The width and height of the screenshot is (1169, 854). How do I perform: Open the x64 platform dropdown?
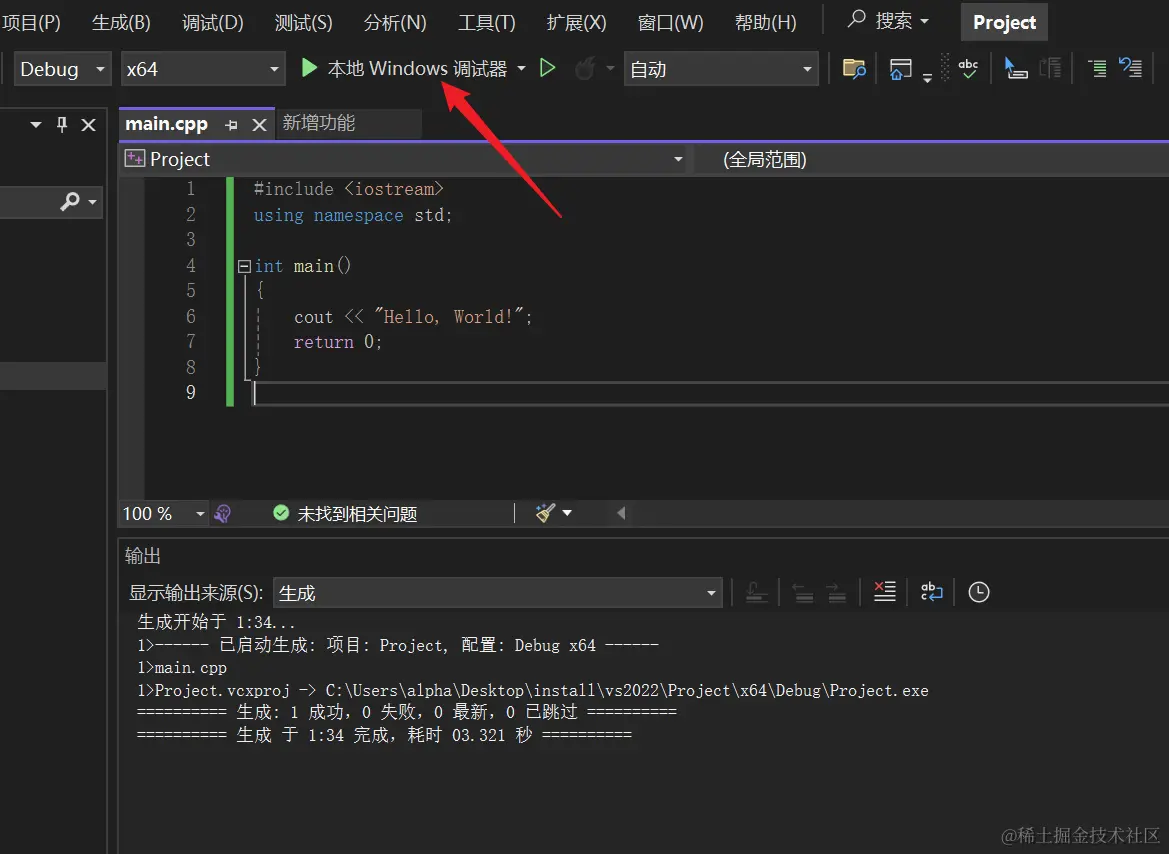pyautogui.click(x=203, y=69)
